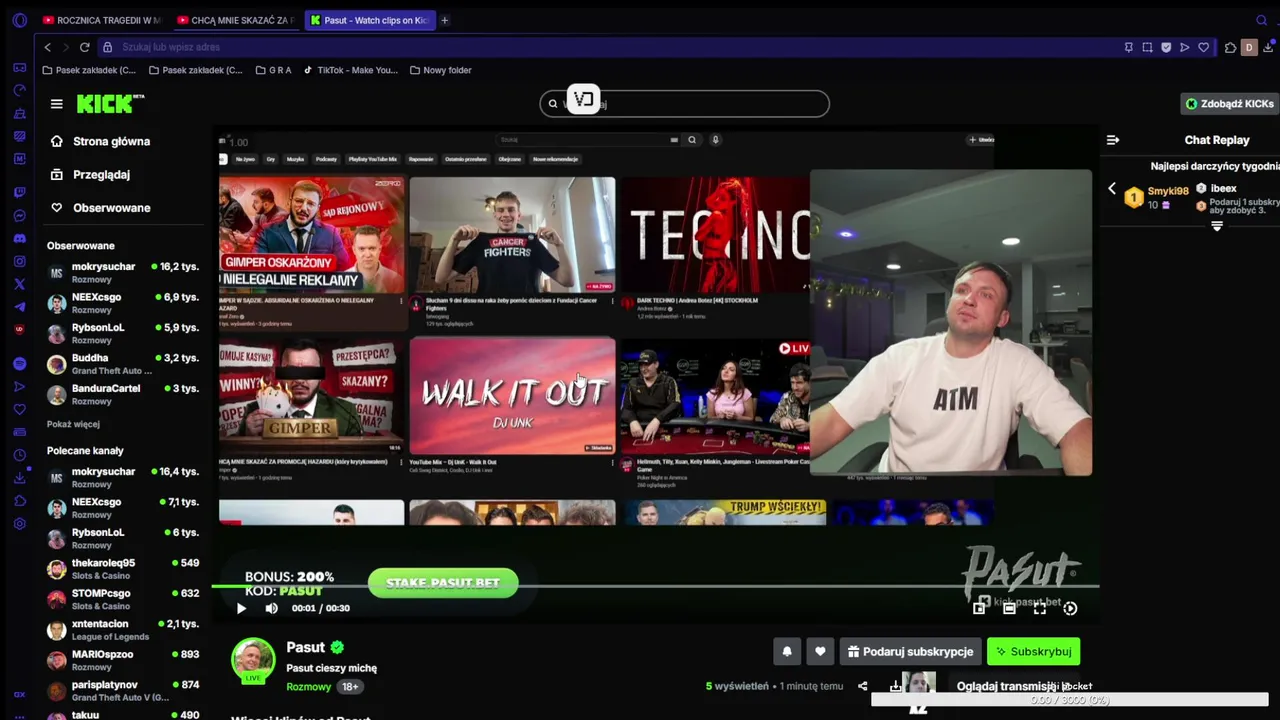This screenshot has width=1280, height=720.
Task: Open Discord in the Opera sidebar
Action: coord(19,238)
